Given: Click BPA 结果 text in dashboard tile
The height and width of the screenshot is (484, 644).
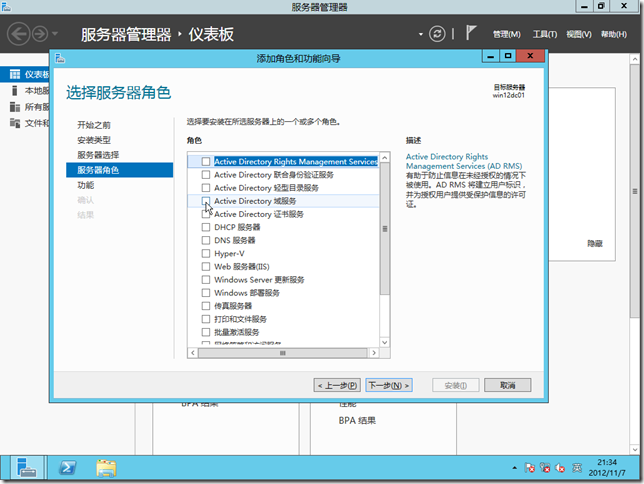Looking at the screenshot, I should point(357,420).
